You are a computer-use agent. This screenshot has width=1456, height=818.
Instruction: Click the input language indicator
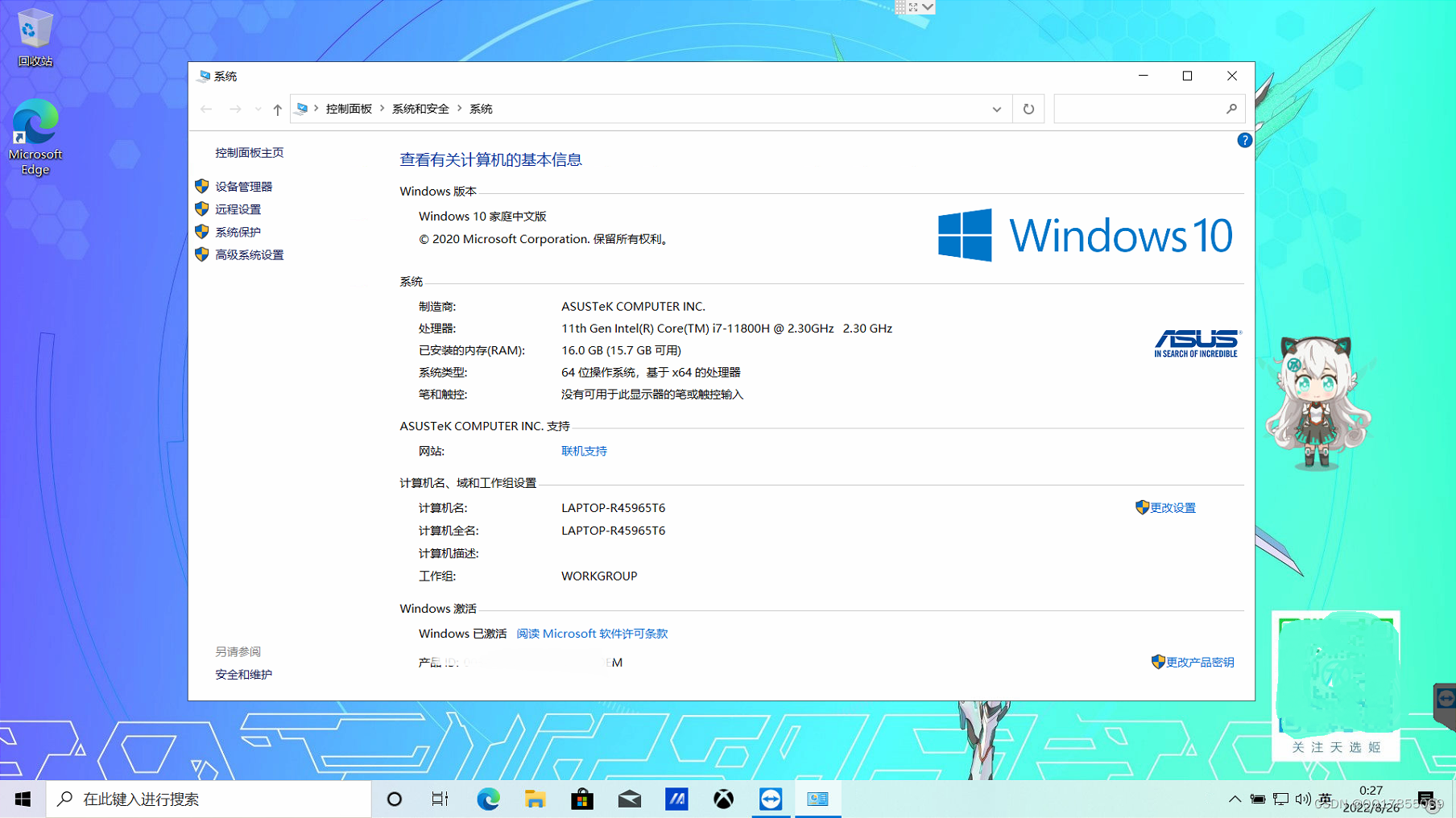pos(1326,799)
